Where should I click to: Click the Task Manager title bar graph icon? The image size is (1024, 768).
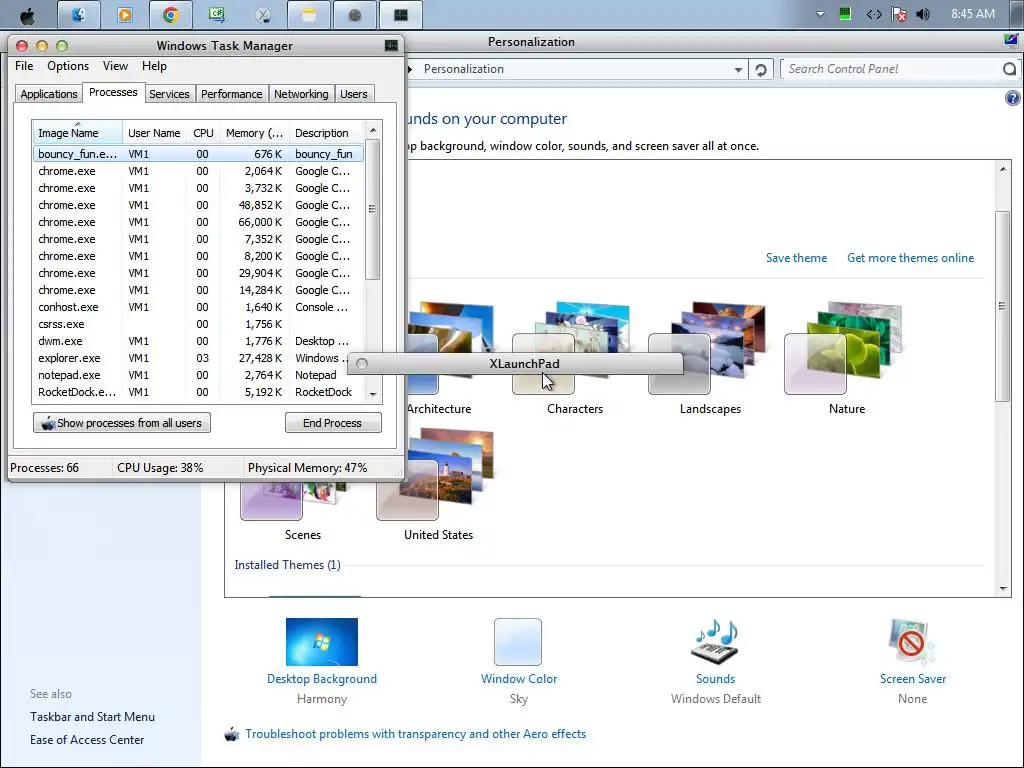coord(391,45)
